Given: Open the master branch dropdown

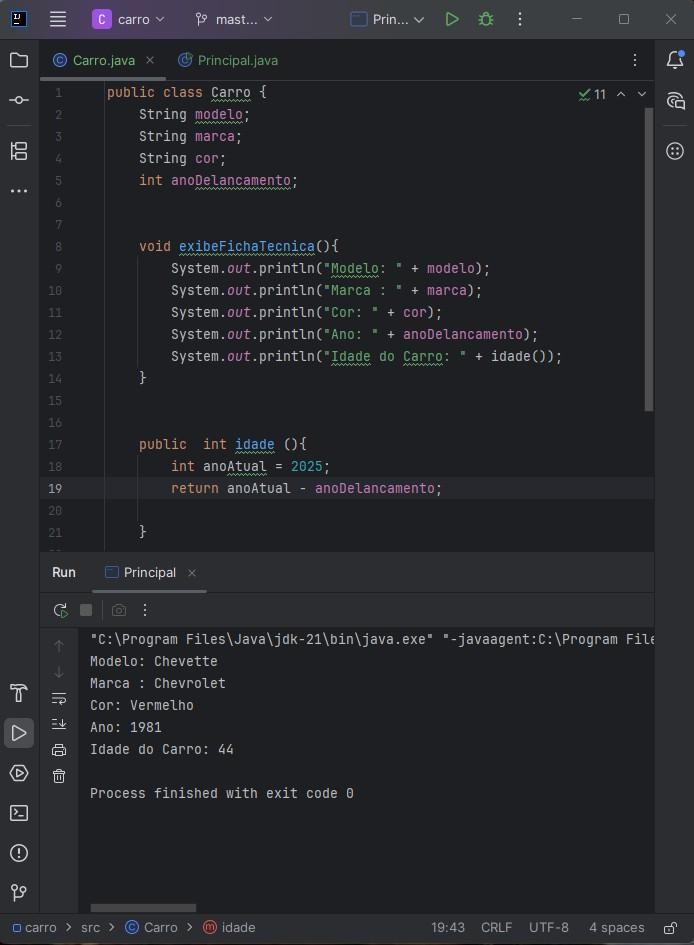Looking at the screenshot, I should [233, 19].
